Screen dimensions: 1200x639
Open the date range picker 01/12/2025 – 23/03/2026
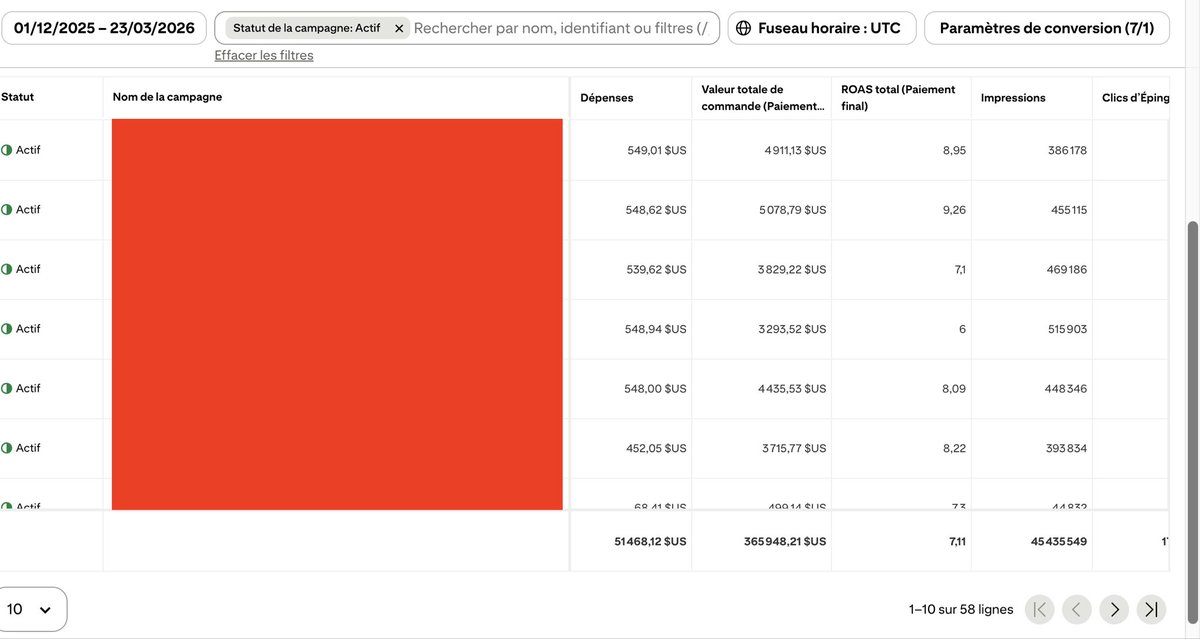(x=104, y=28)
